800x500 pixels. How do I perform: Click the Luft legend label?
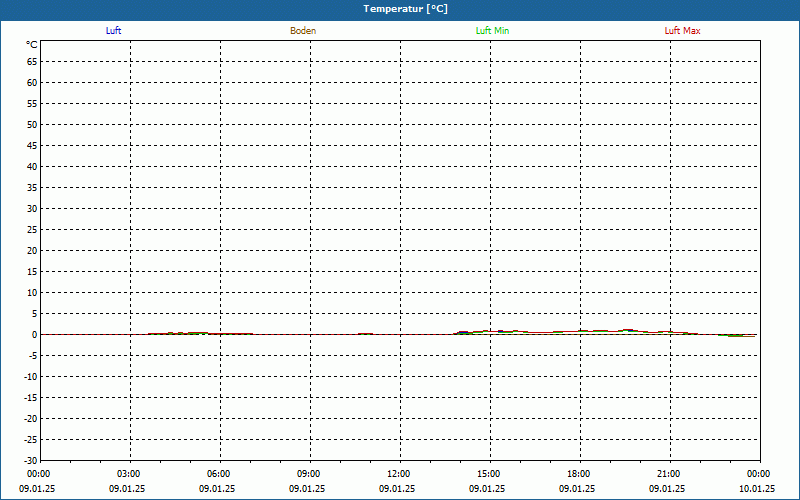tap(113, 31)
